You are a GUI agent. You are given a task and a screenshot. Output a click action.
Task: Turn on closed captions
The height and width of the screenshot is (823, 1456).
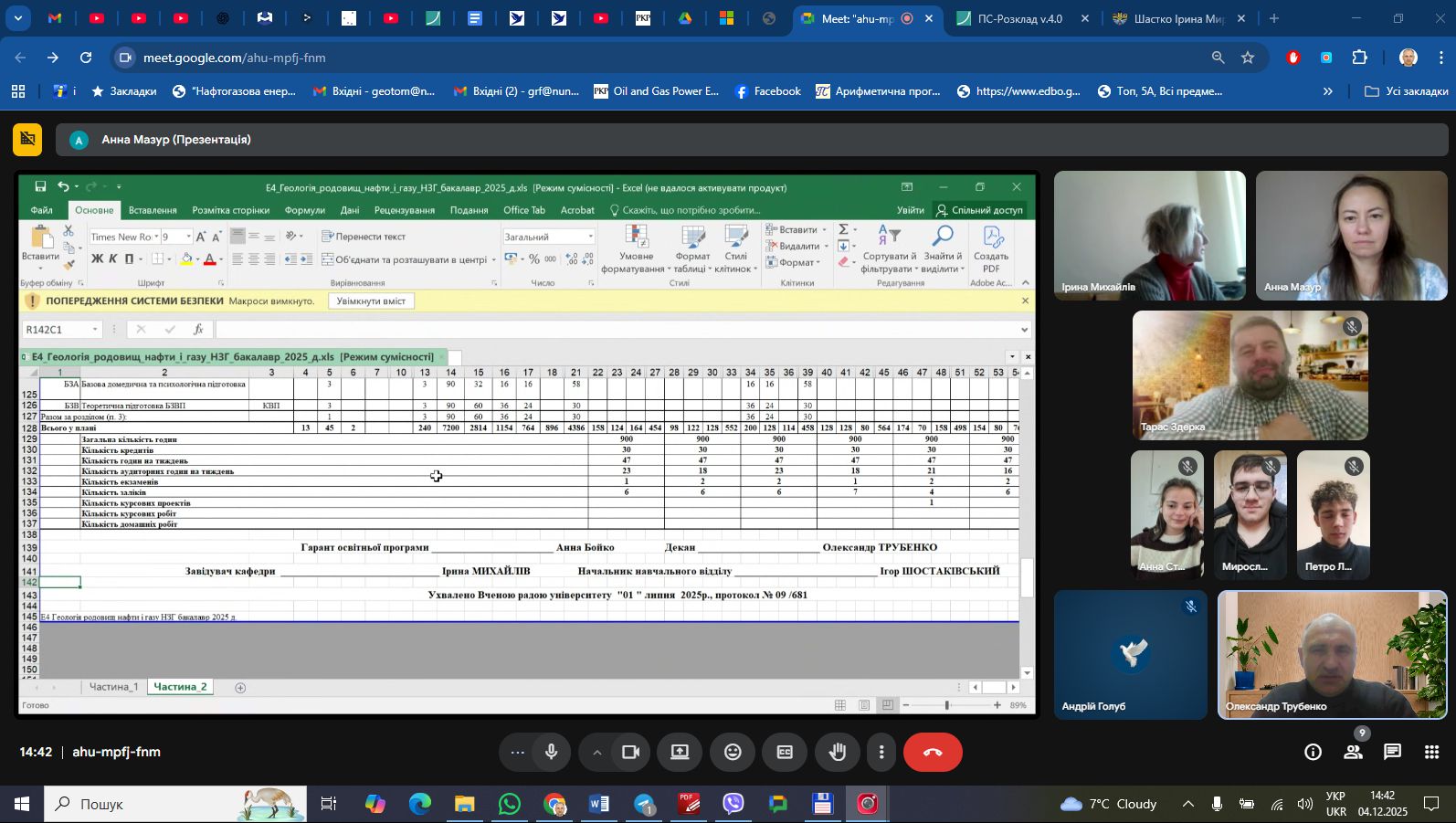785,753
